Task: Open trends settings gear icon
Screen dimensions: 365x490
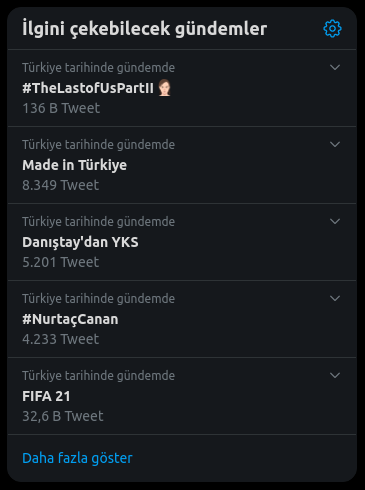Action: [332, 29]
